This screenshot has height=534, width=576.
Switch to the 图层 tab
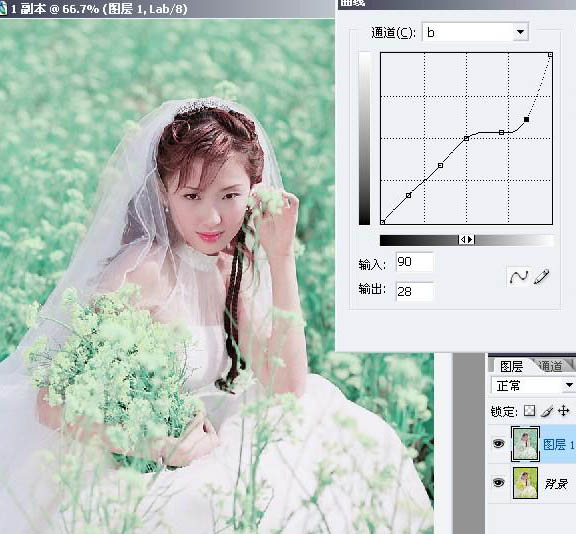(511, 366)
